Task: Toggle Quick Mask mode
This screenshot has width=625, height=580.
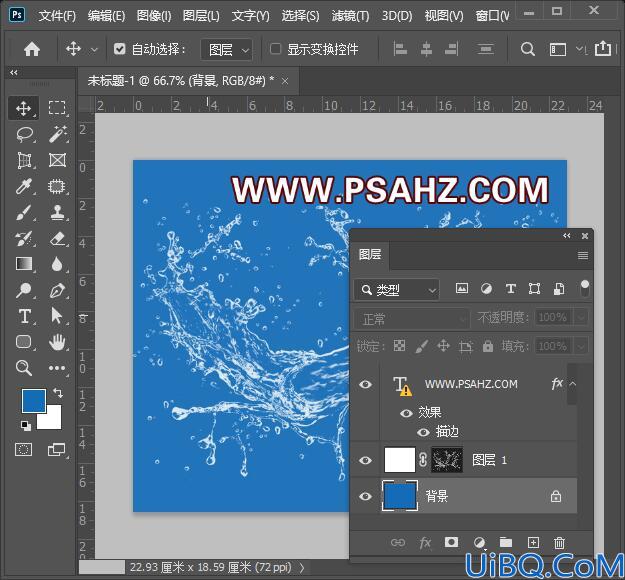Action: coord(24,449)
